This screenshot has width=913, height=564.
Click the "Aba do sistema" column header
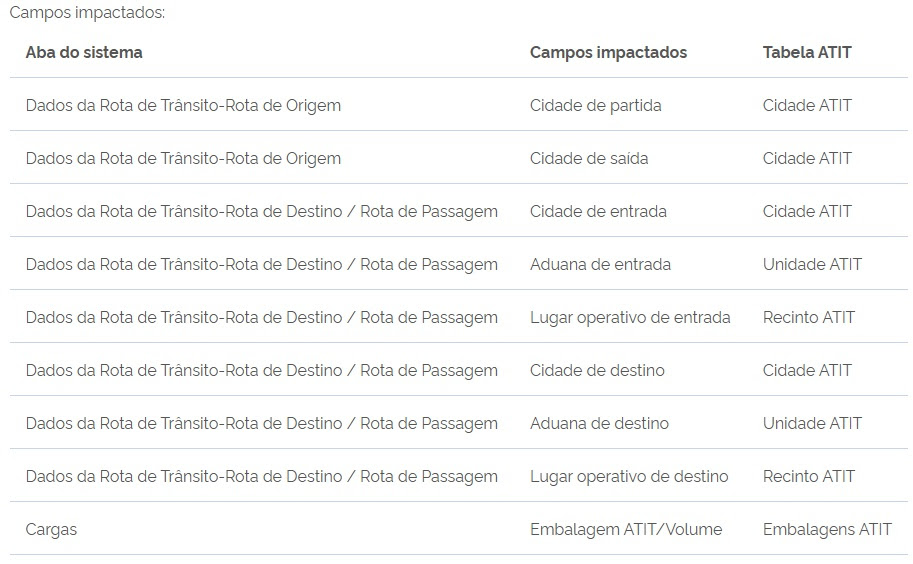84,52
